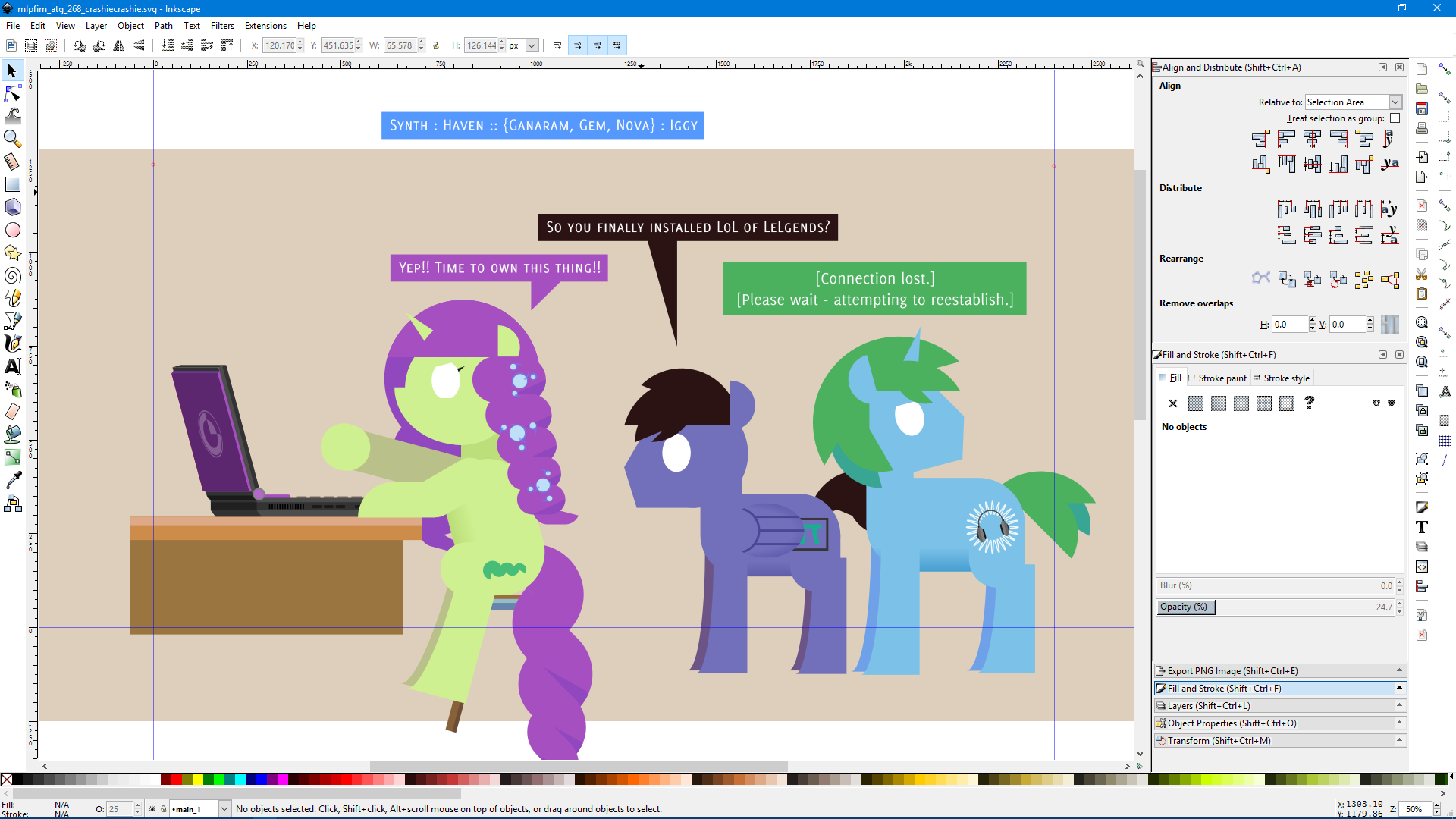Image resolution: width=1456 pixels, height=819 pixels.
Task: Click the Cut scissors icon
Action: (x=1422, y=274)
